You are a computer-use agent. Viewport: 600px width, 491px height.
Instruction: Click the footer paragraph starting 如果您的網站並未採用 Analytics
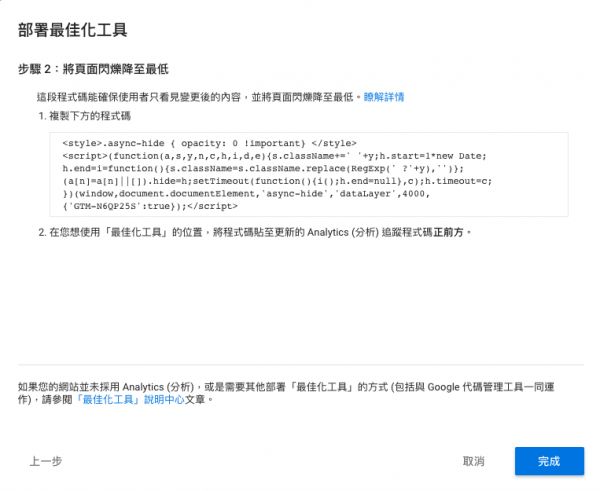(x=286, y=393)
